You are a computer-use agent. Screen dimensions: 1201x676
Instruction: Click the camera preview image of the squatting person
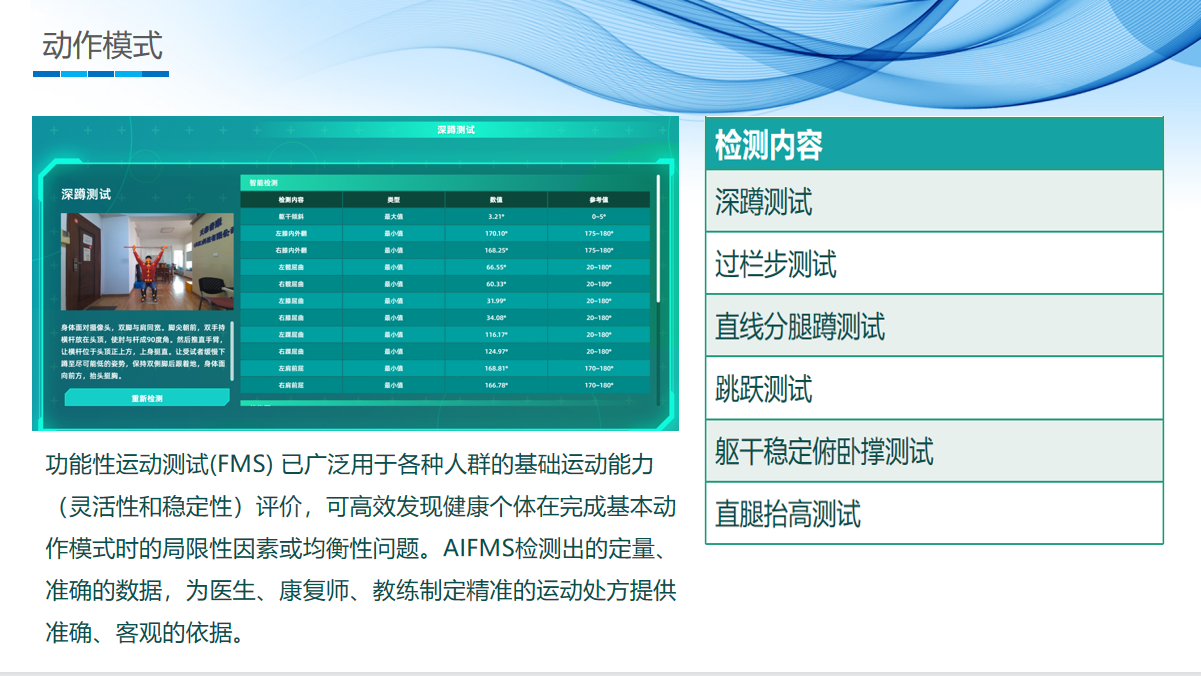[x=147, y=261]
